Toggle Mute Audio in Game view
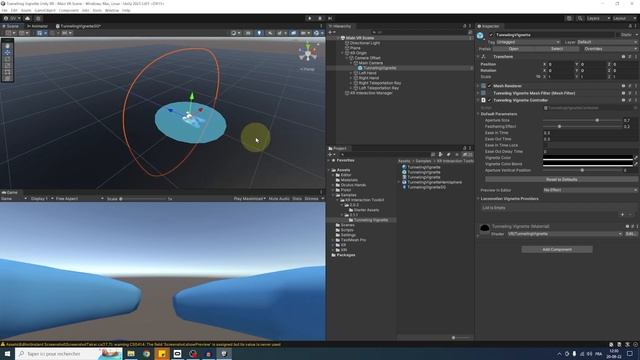This screenshot has width=640, height=360. click(279, 199)
